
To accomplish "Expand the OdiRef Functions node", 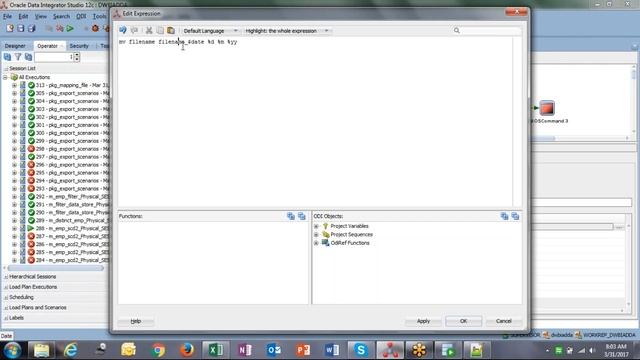I will 316,243.
